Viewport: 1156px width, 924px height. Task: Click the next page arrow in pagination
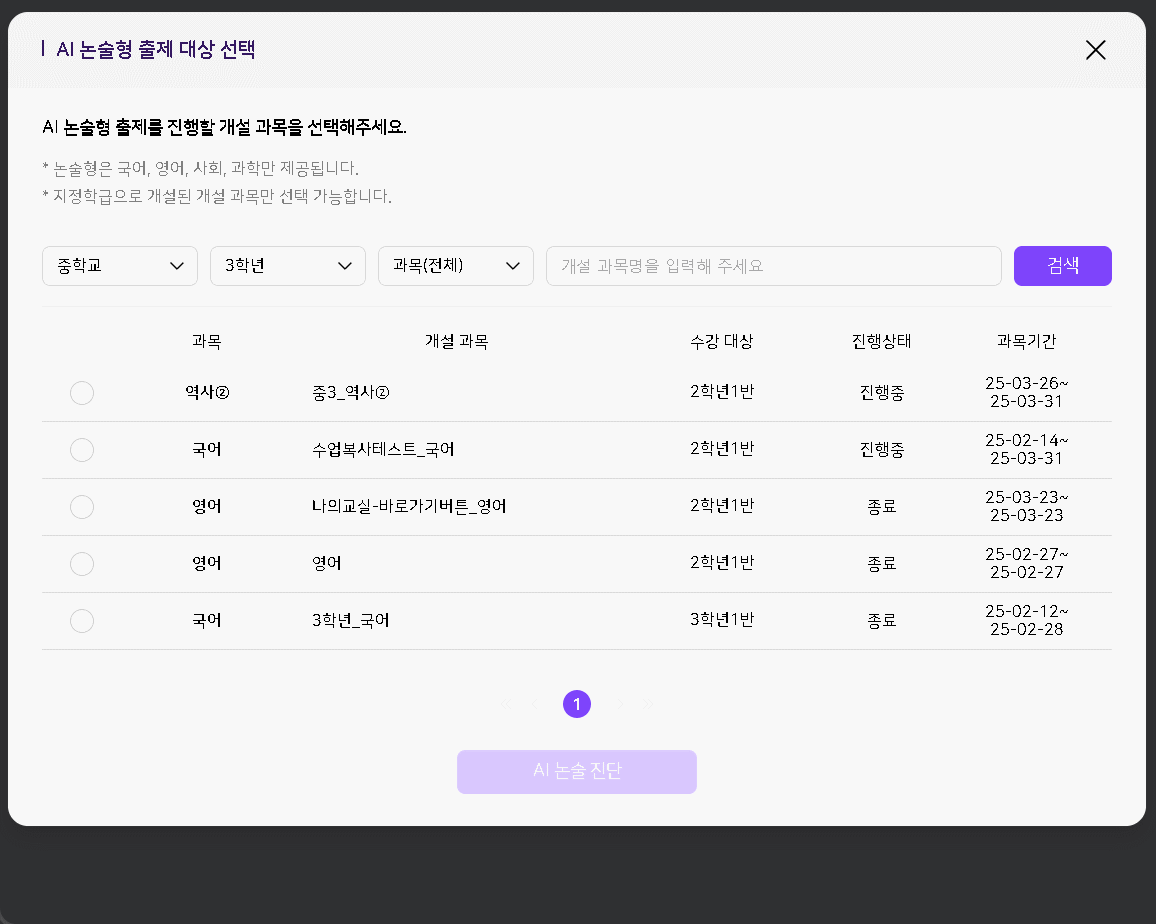620,705
